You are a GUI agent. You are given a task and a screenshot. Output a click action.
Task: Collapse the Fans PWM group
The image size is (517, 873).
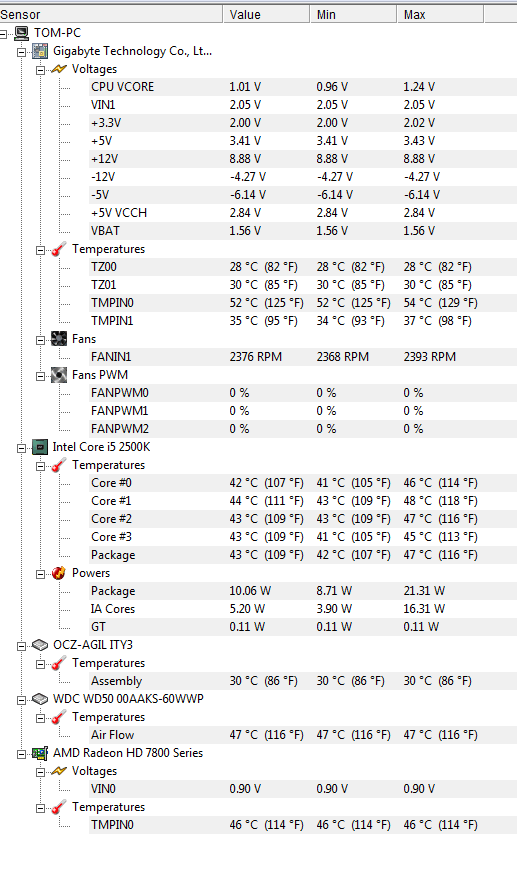[41, 376]
